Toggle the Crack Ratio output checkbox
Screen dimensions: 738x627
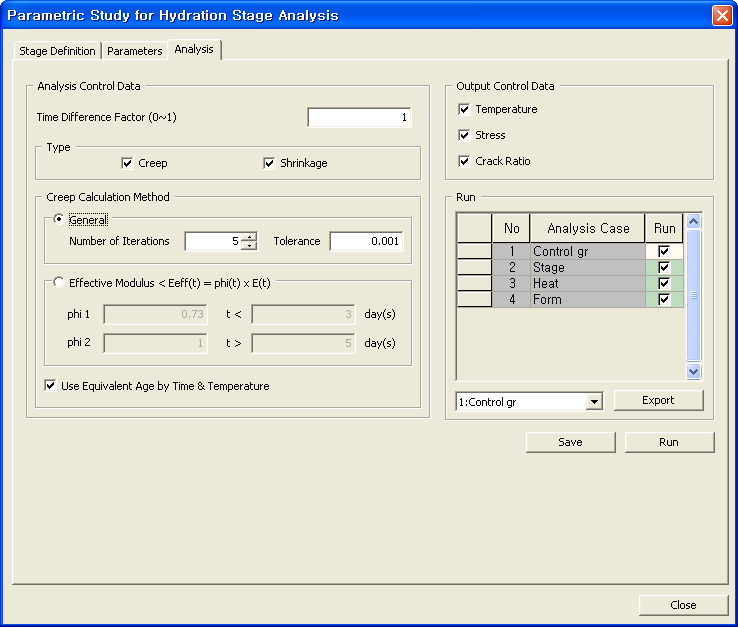pos(464,161)
